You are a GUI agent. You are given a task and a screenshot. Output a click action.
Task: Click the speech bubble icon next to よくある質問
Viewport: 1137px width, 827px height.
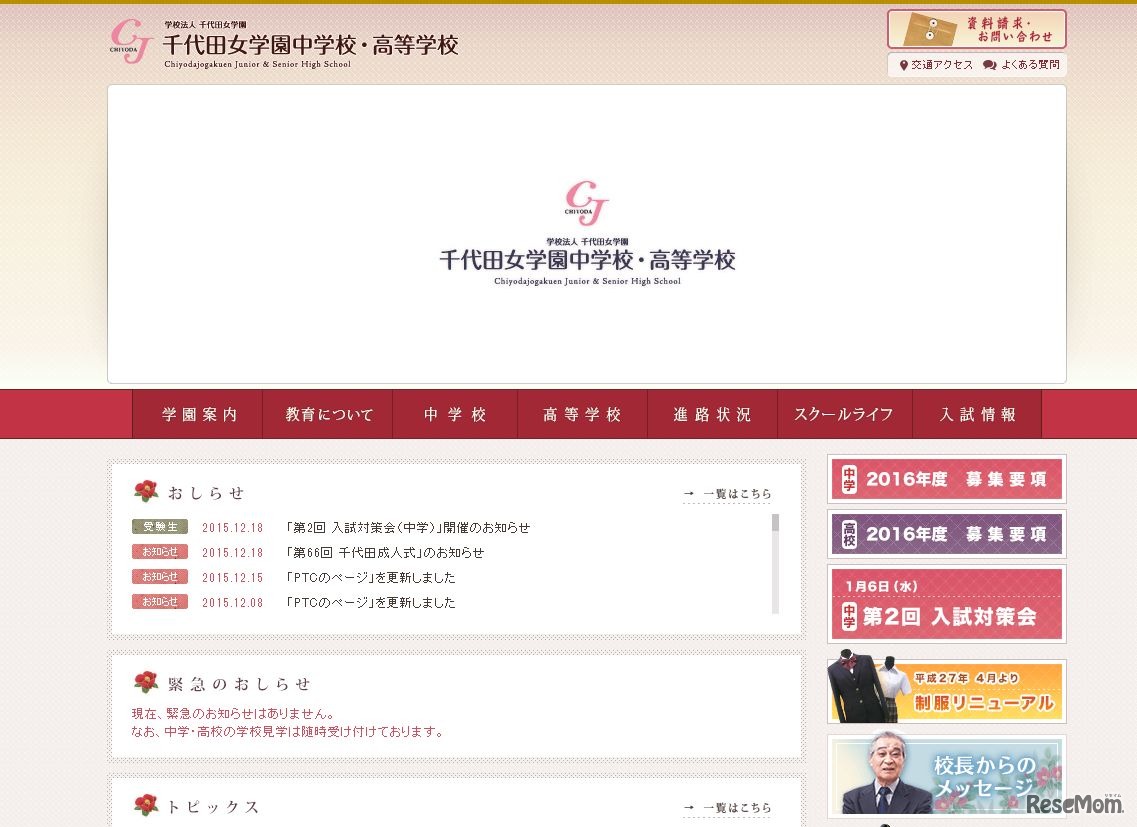987,65
